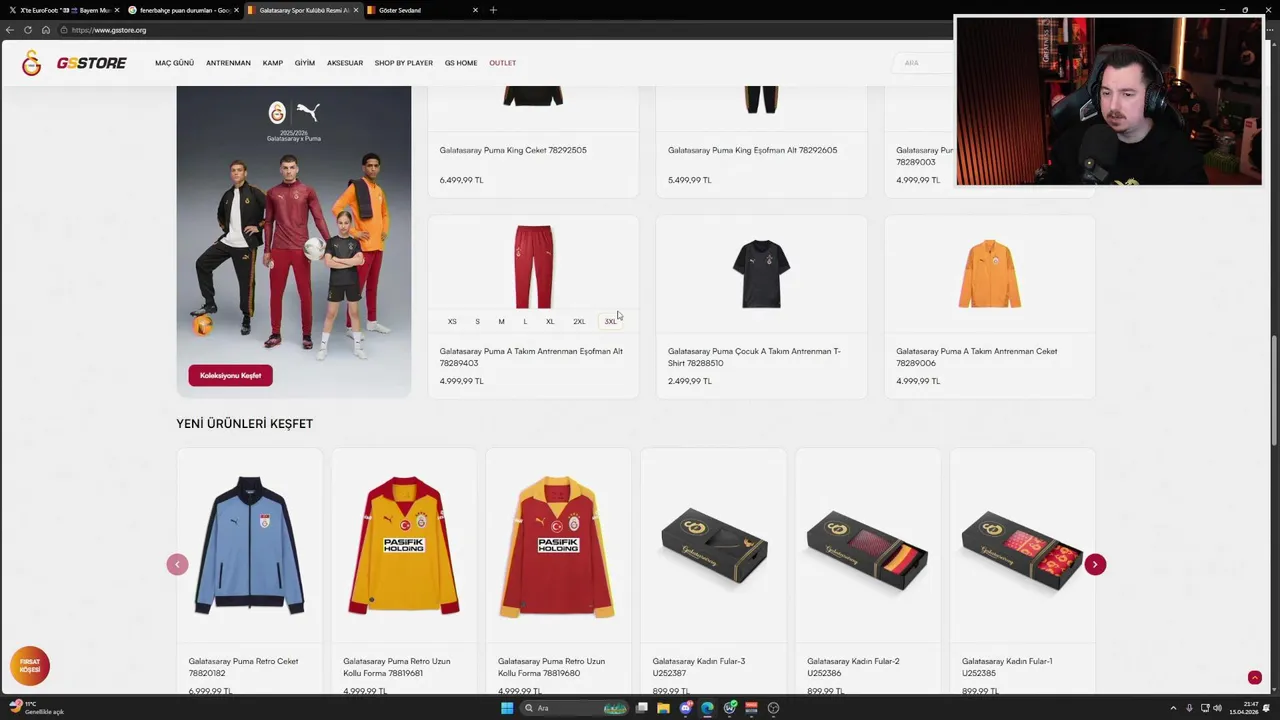Open Galatasaray Puma Retro Ceket 78820182 title
The width and height of the screenshot is (1280, 720).
(243, 667)
